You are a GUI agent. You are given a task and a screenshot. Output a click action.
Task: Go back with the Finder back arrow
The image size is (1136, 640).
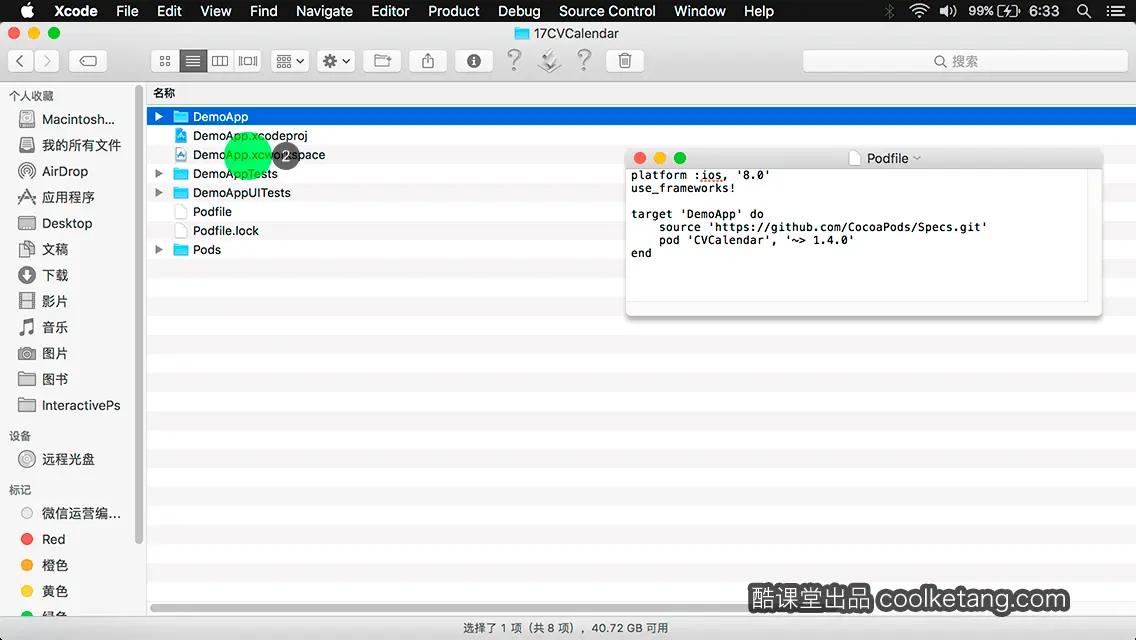point(20,61)
